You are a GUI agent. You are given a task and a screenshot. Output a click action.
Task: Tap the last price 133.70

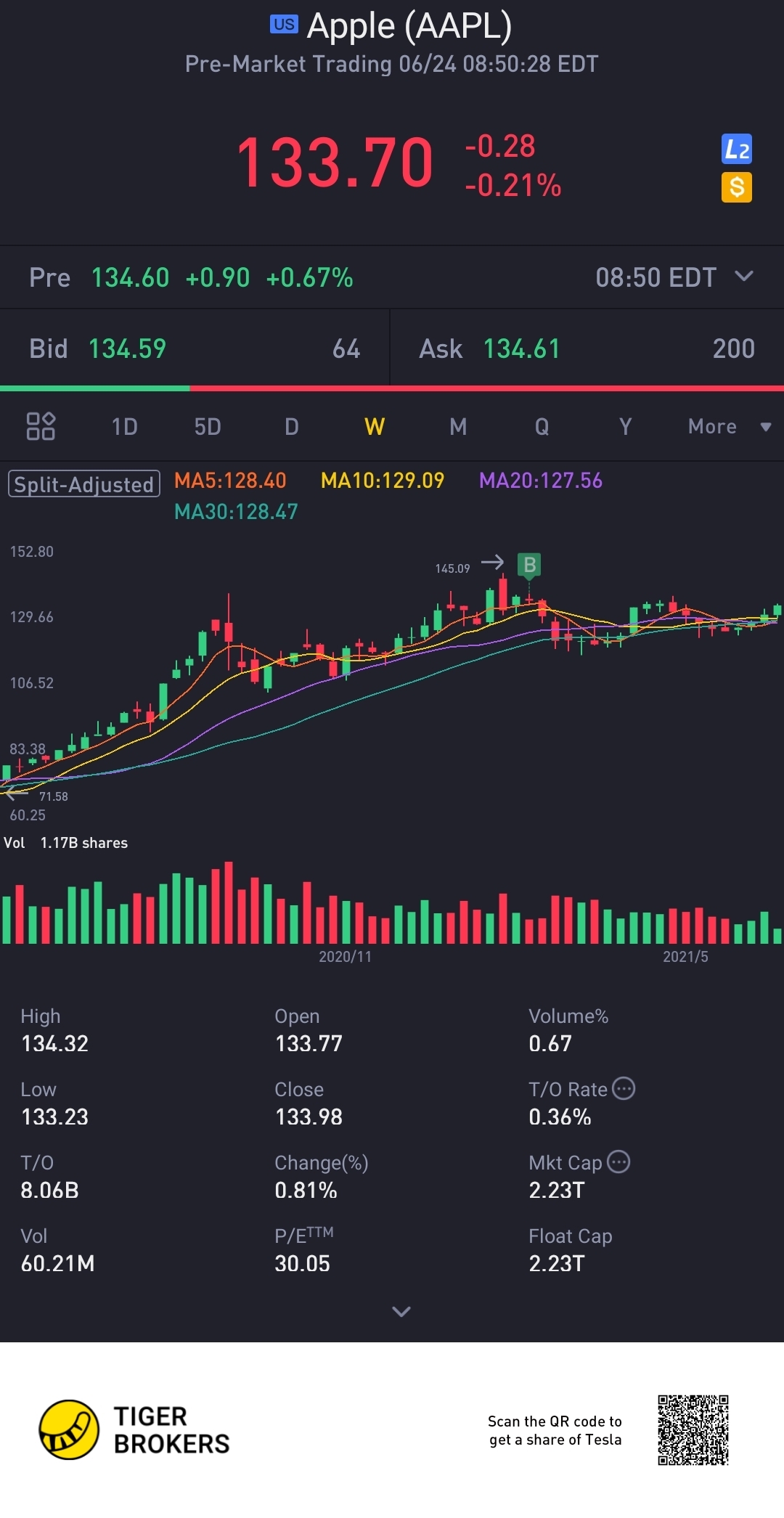(335, 163)
